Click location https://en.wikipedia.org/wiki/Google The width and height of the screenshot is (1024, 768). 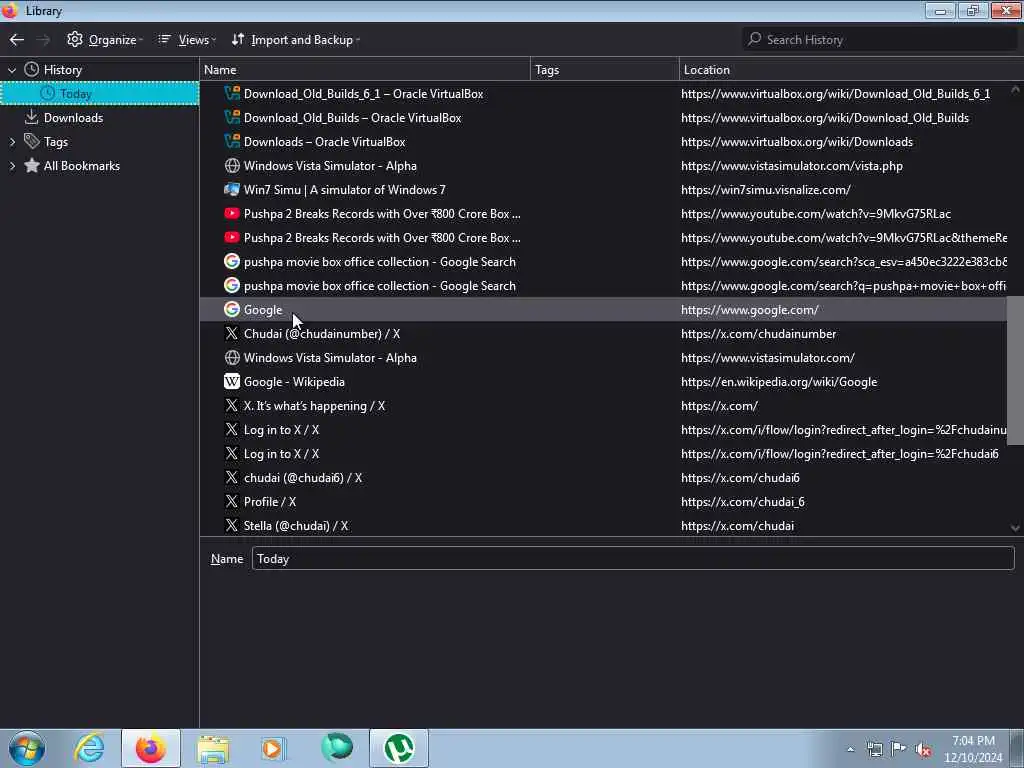778,382
